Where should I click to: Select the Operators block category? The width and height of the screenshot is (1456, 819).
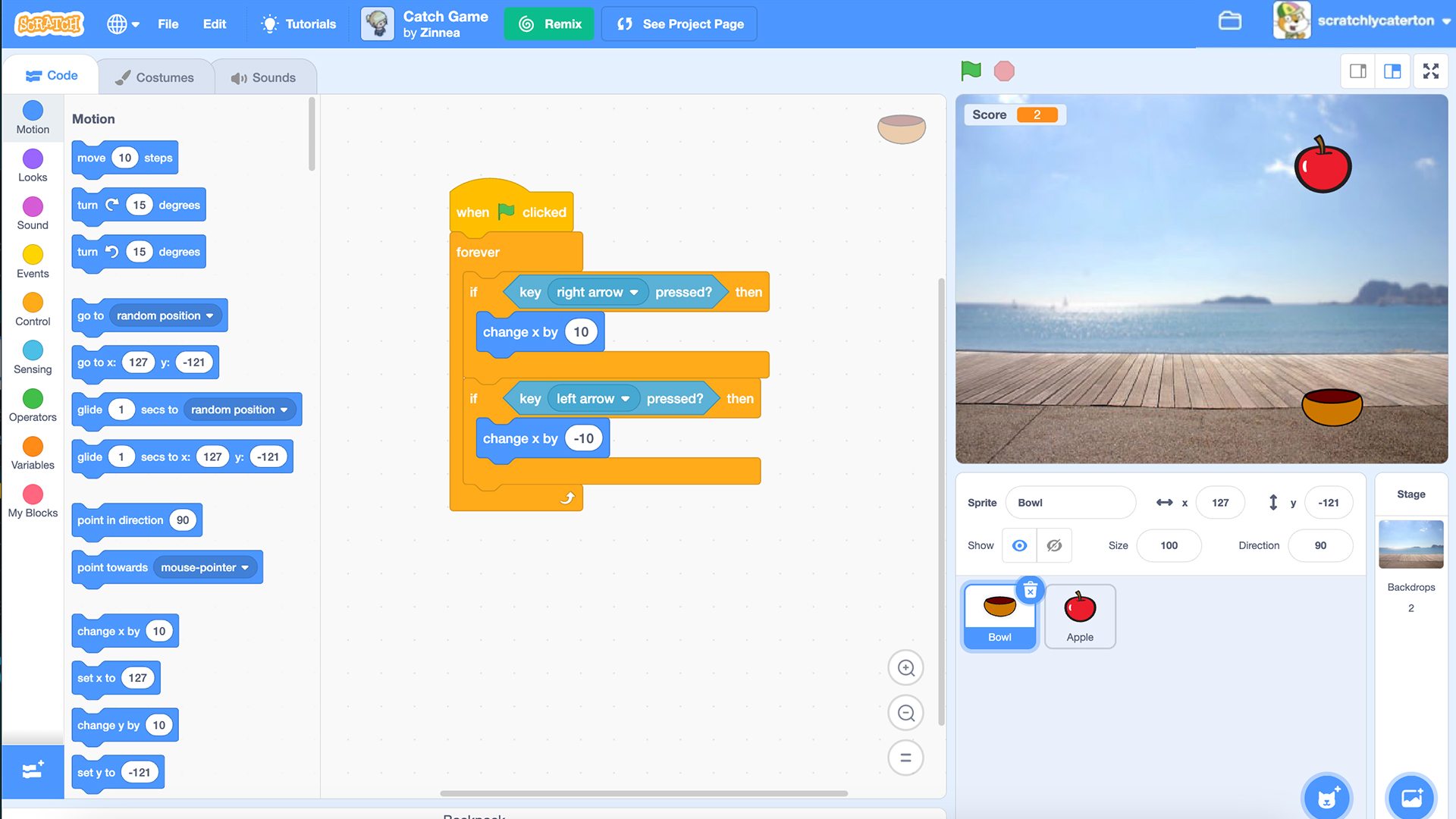(33, 406)
